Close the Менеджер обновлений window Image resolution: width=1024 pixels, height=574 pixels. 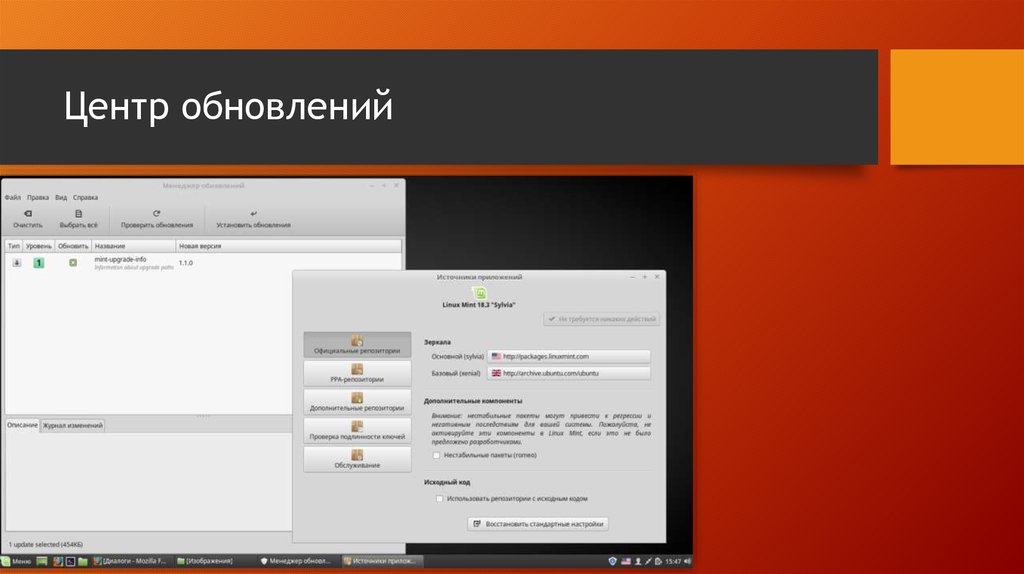point(396,185)
